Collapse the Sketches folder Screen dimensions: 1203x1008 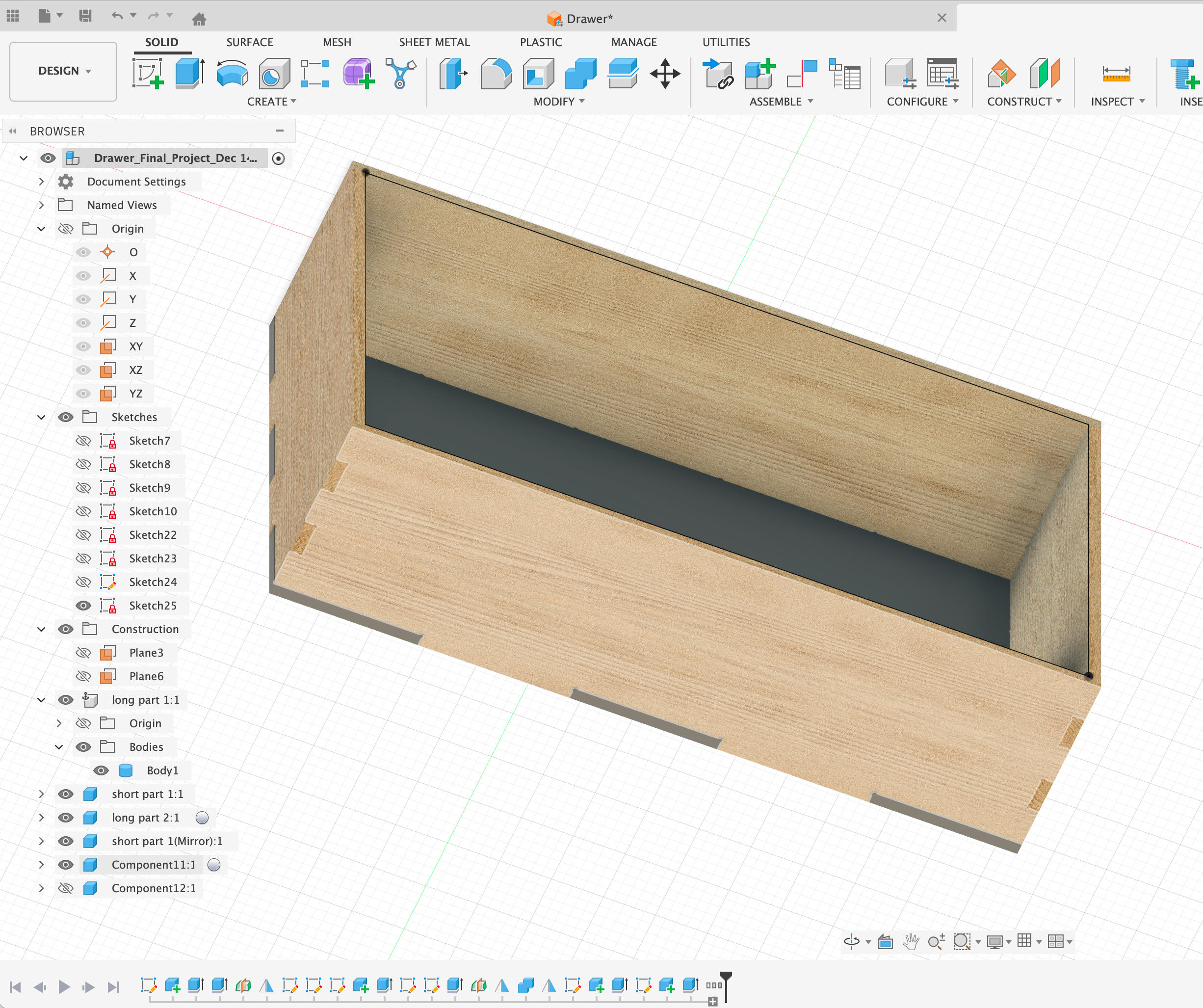coord(41,417)
